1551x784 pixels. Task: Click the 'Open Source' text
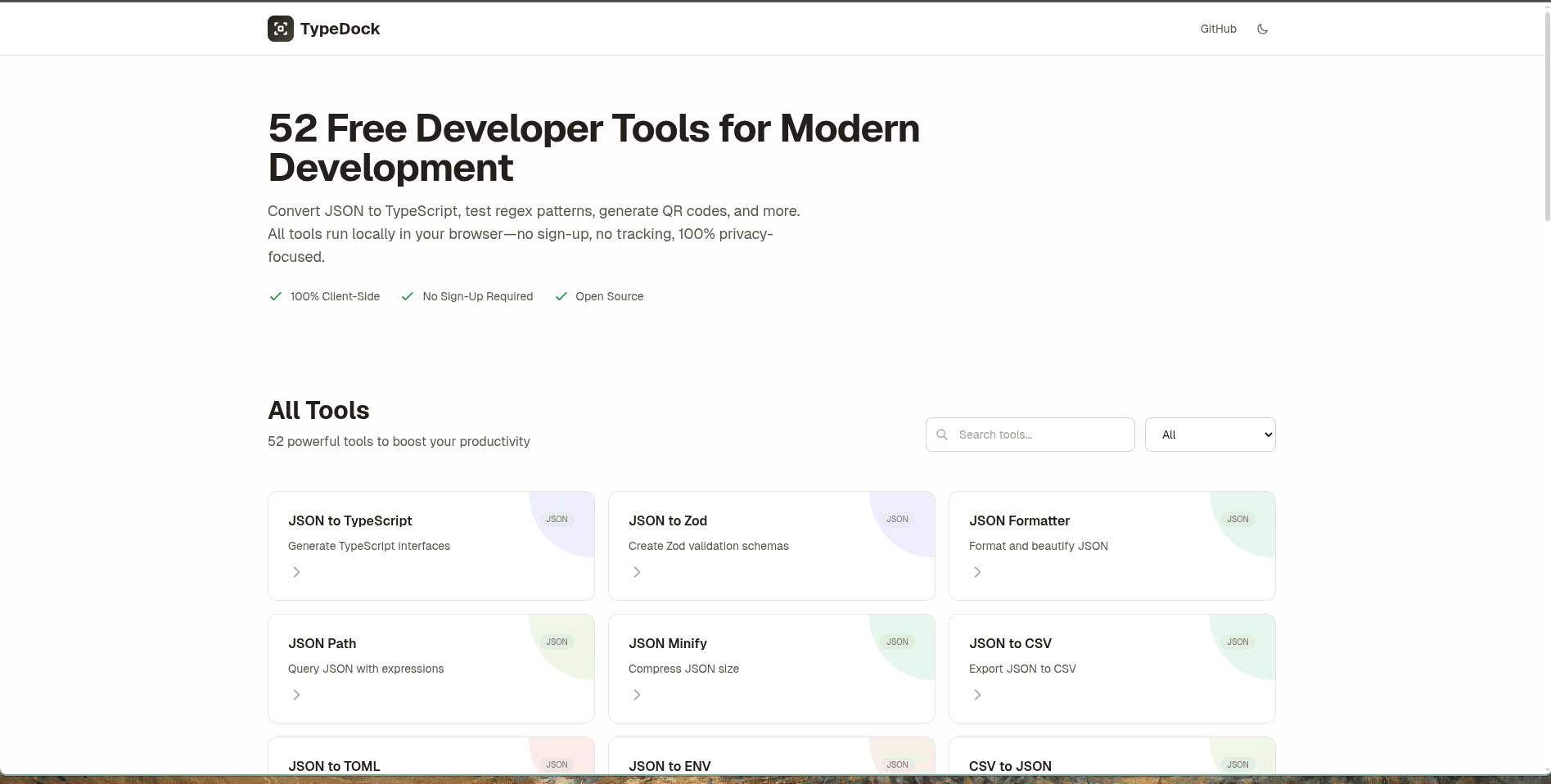[609, 296]
